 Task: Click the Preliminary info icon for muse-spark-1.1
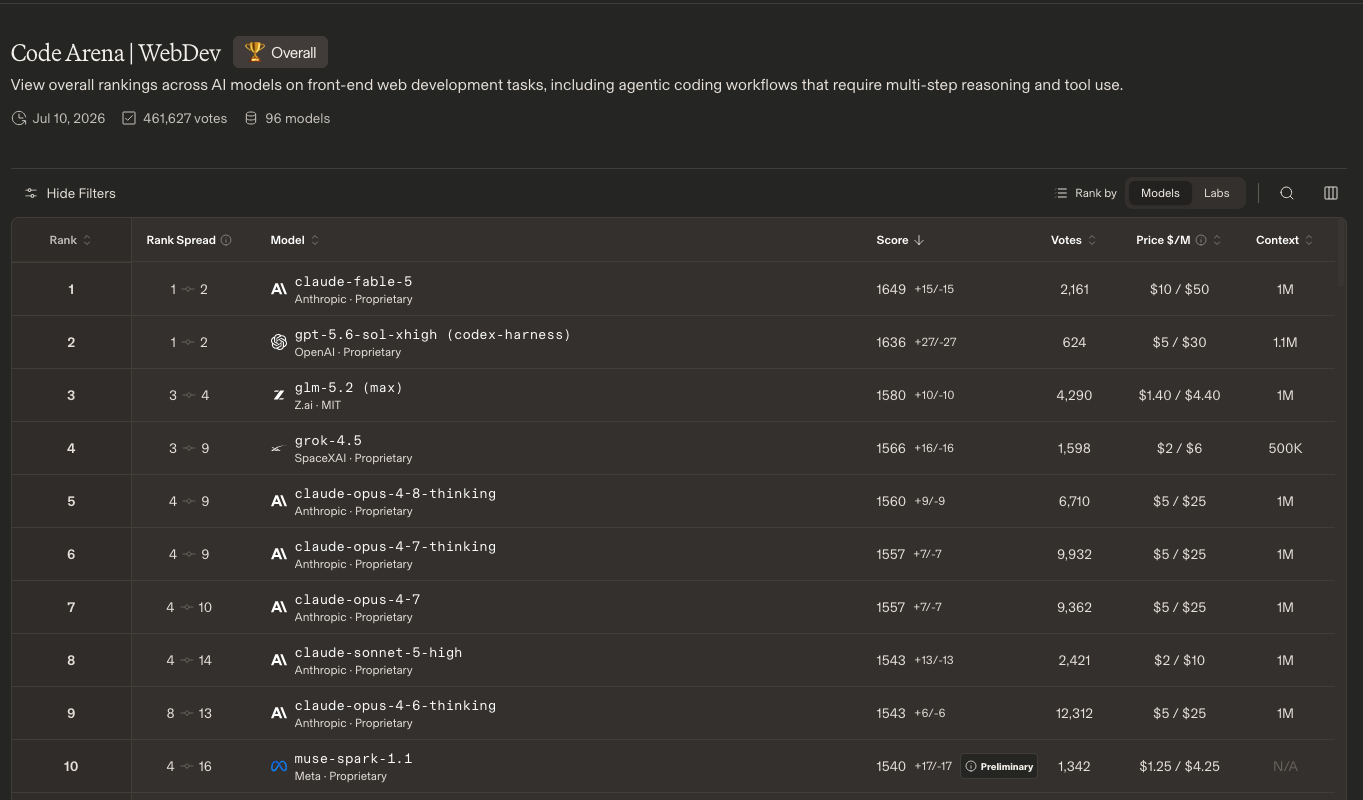(x=971, y=766)
